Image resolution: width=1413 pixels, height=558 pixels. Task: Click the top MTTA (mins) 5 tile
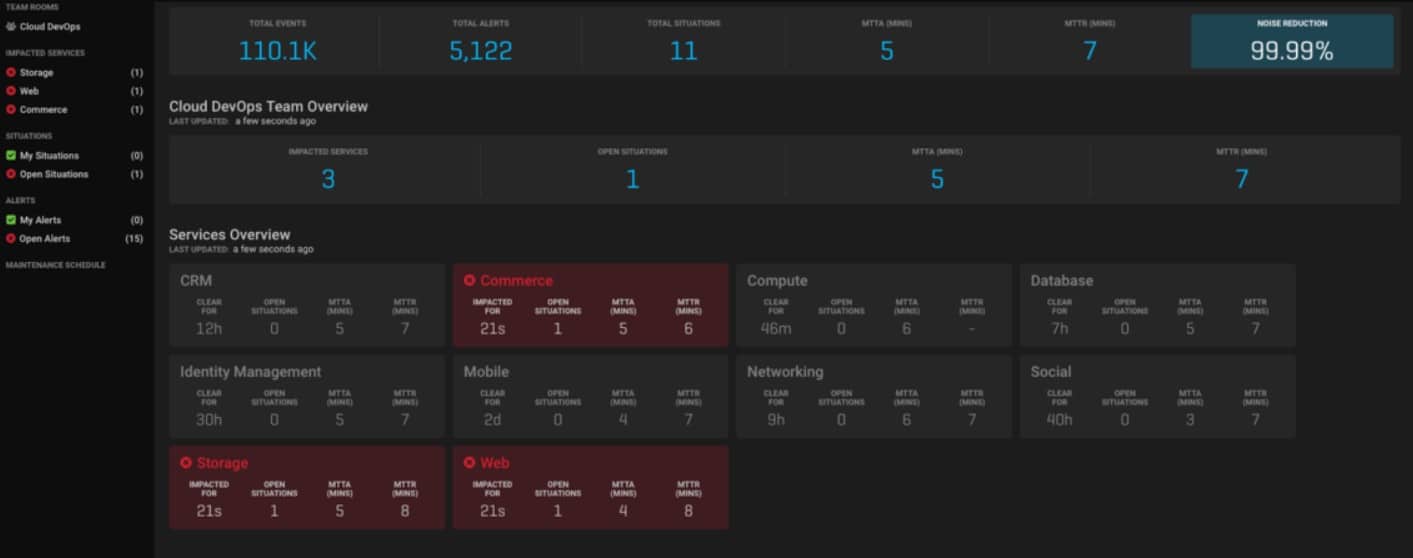(887, 41)
